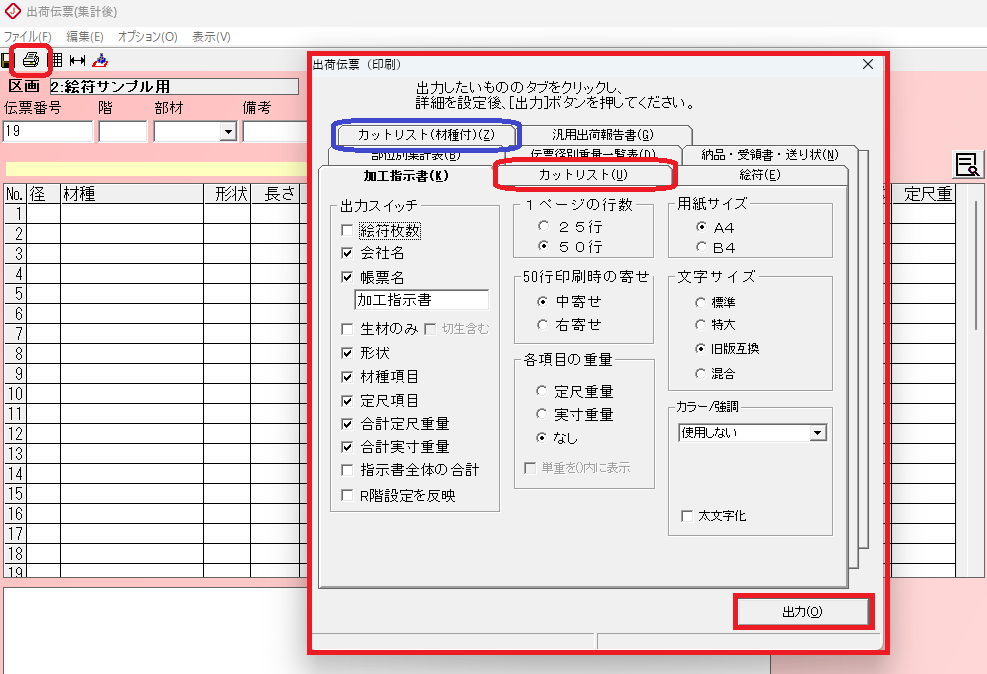
Task: Click the 帳票名 text field
Action: click(x=421, y=300)
